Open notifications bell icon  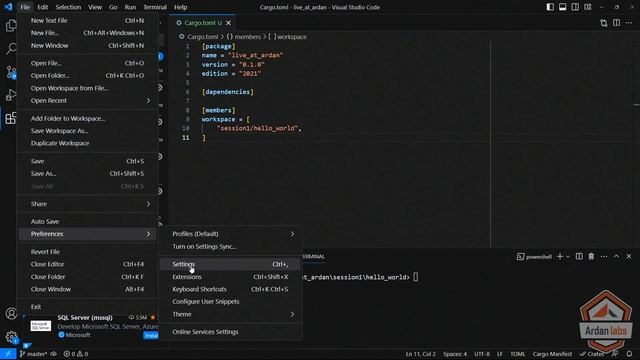(629, 354)
